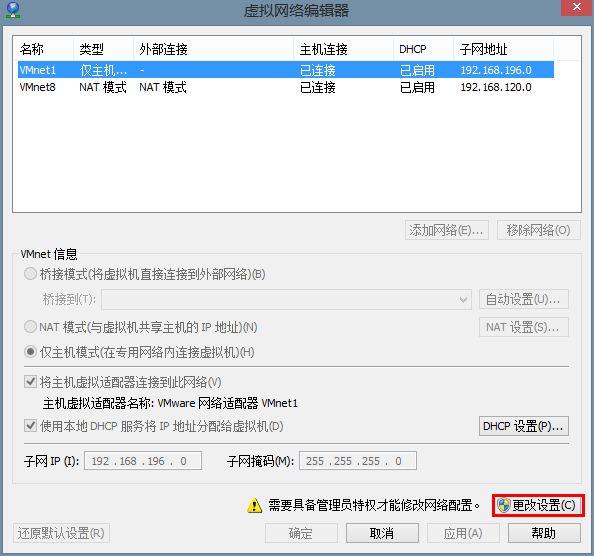Open NAT 设置(S)... button
This screenshot has width=594, height=556.
524,327
